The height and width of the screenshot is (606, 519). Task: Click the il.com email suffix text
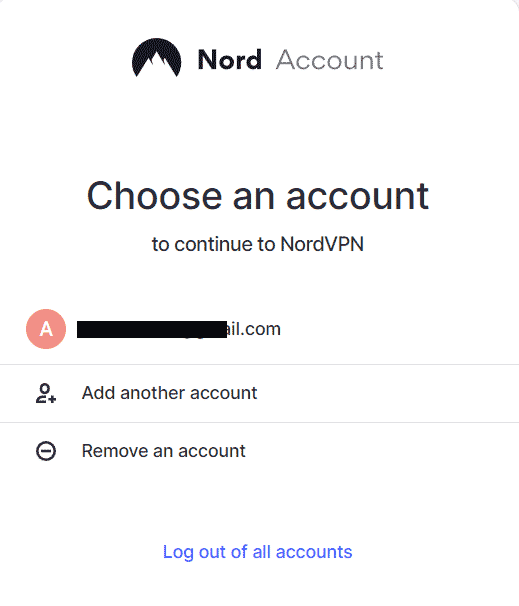pyautogui.click(x=254, y=329)
